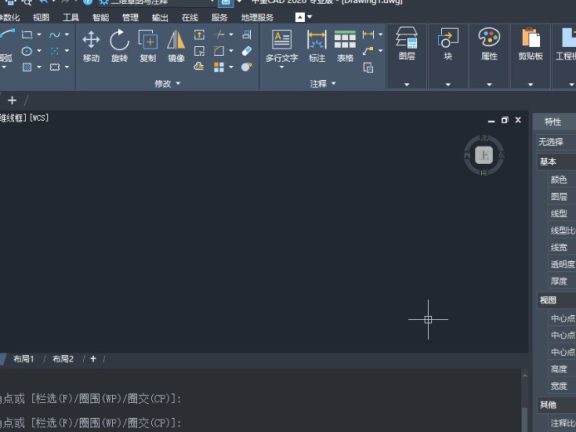Open dropdown arrow beside spline tool
576x432 pixels.
tap(67, 35)
